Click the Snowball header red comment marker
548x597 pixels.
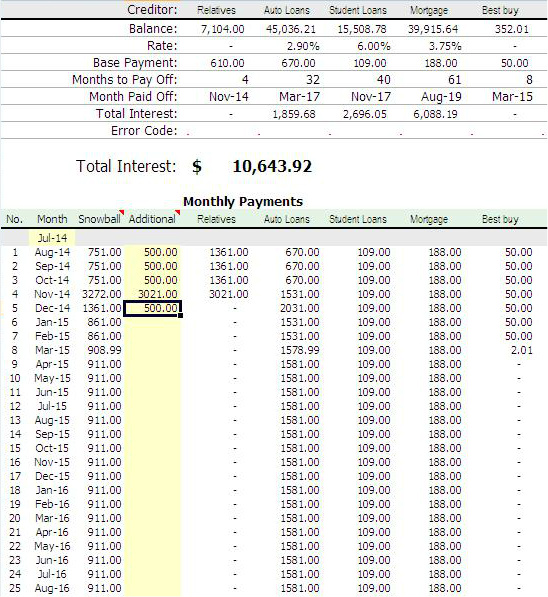point(121,212)
